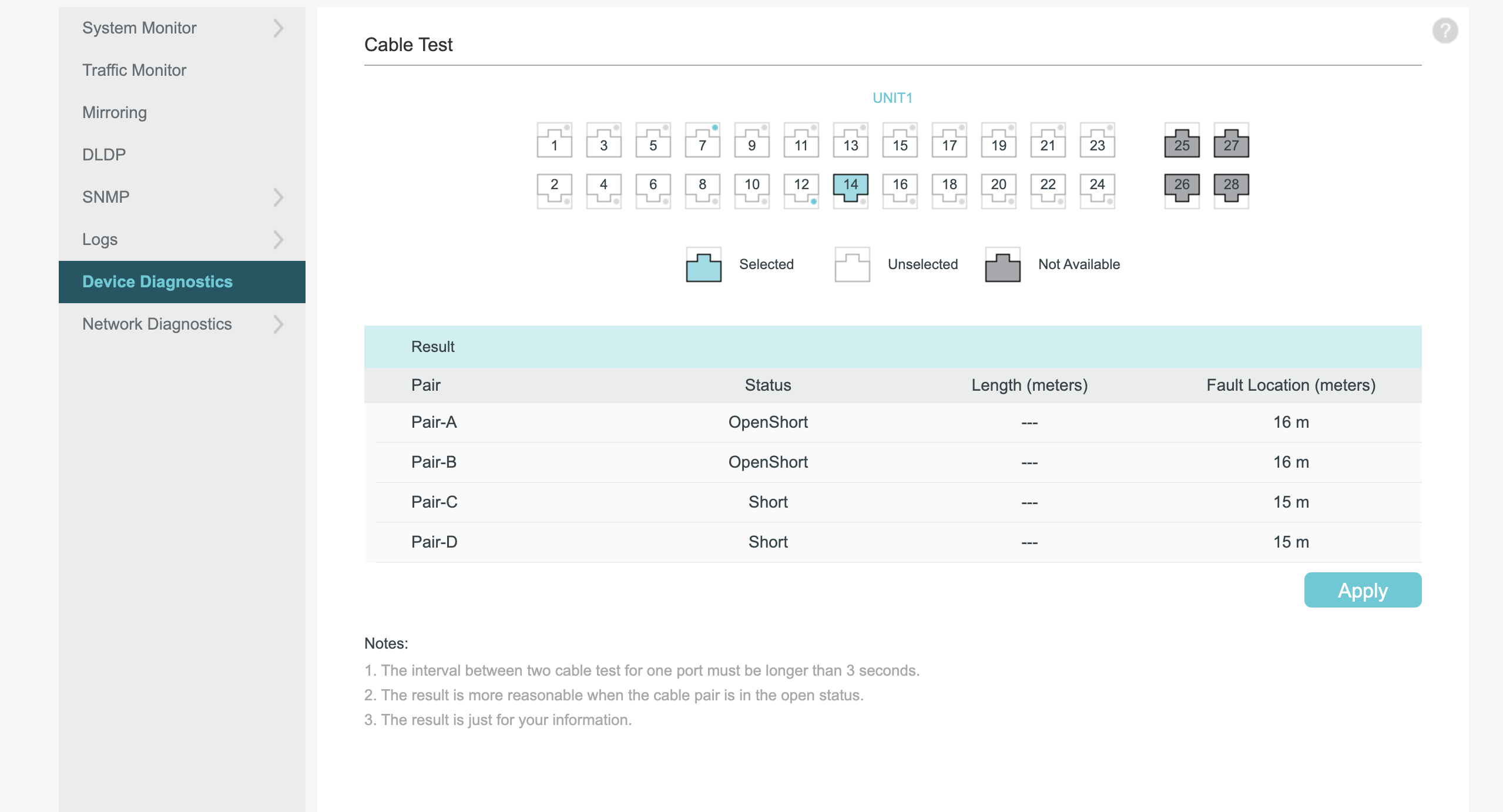Image resolution: width=1503 pixels, height=812 pixels.
Task: Open DLDP in the sidebar
Action: [x=104, y=155]
